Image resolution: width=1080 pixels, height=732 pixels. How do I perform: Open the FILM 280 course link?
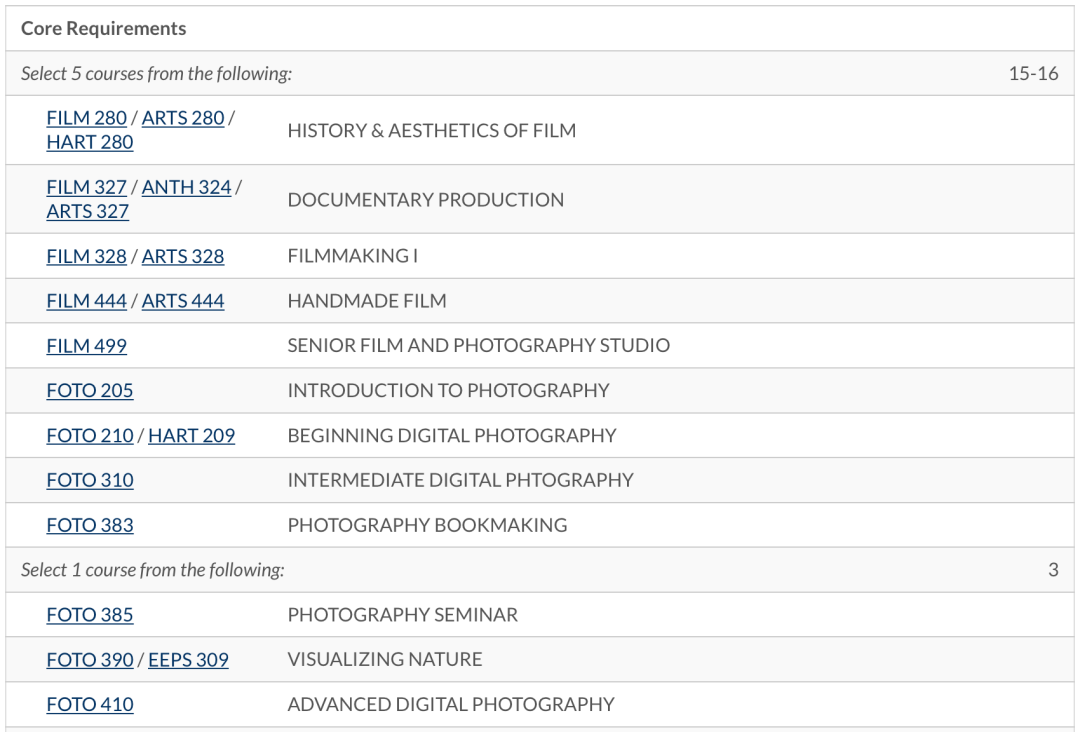coord(86,118)
